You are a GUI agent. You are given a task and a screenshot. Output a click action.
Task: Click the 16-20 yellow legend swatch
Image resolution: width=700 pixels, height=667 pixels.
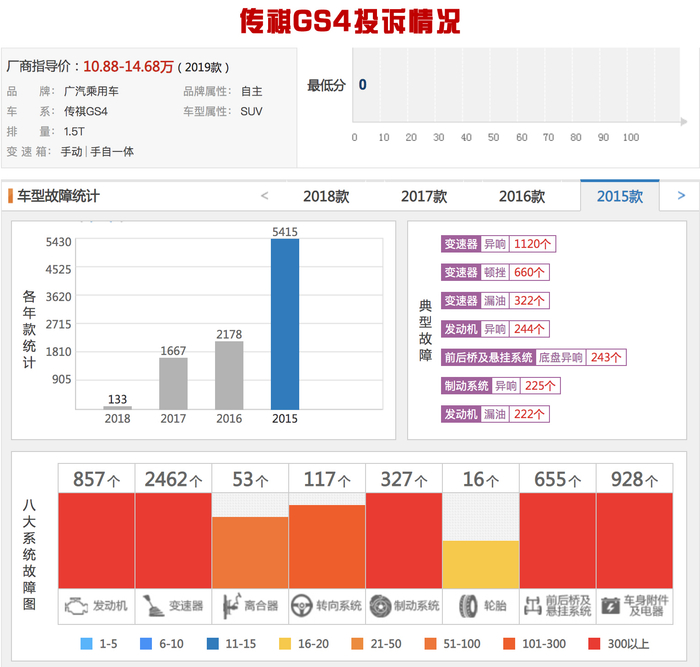click(285, 643)
